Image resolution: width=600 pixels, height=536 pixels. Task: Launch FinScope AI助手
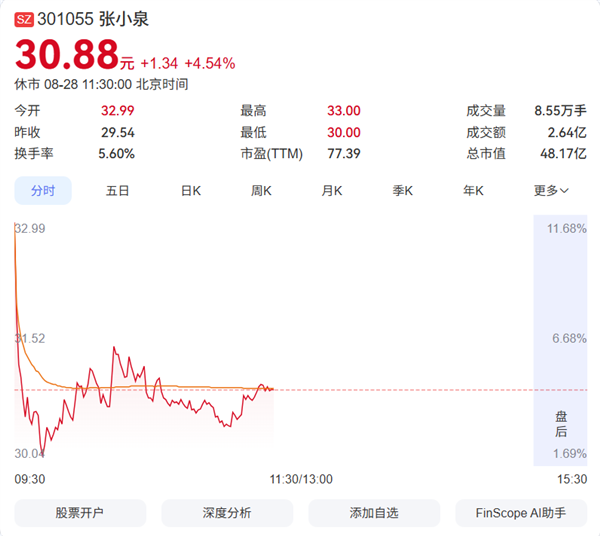coord(521,513)
